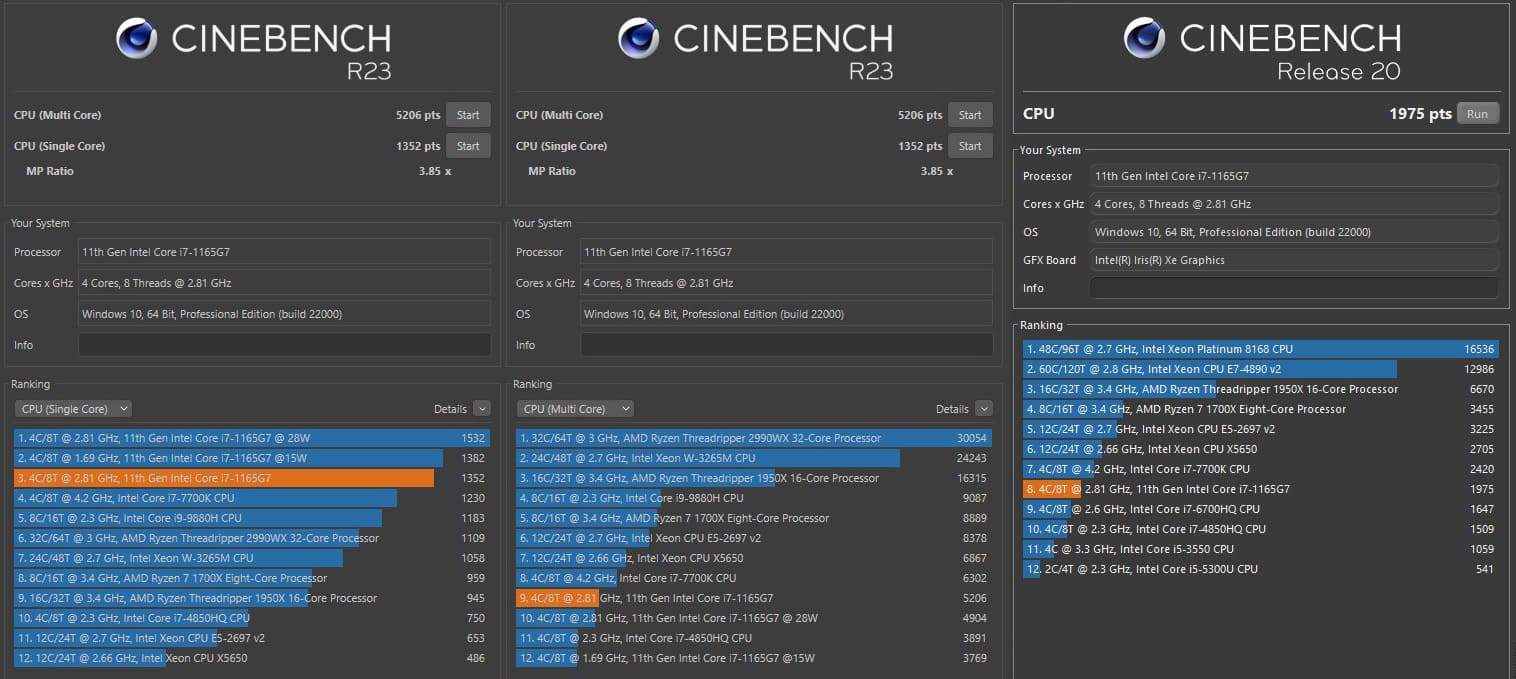Select i7-7700K row scoring 6302
The height and width of the screenshot is (679, 1516).
[x=754, y=578]
